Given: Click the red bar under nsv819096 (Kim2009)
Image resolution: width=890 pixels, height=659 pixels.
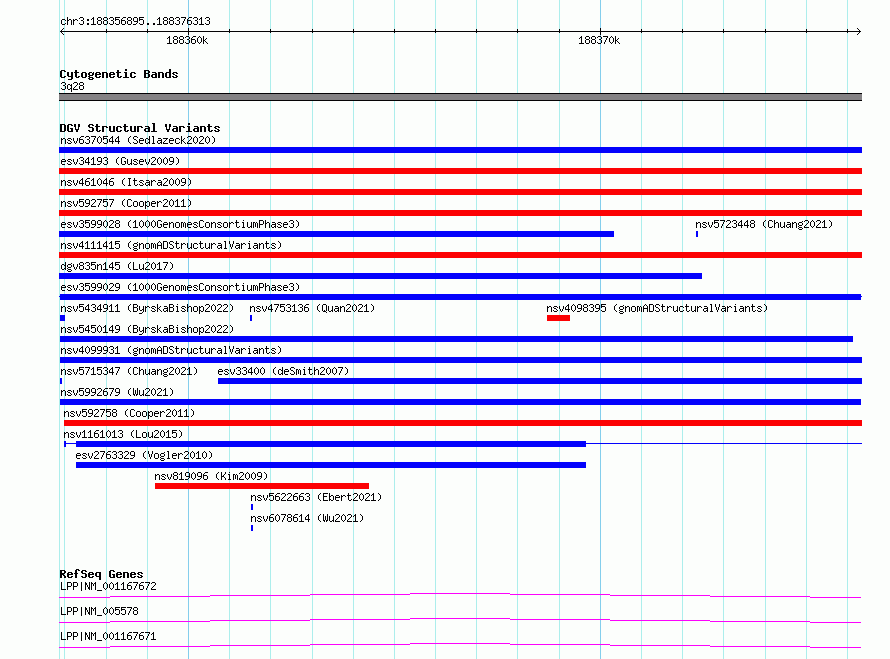Looking at the screenshot, I should 262,486.
